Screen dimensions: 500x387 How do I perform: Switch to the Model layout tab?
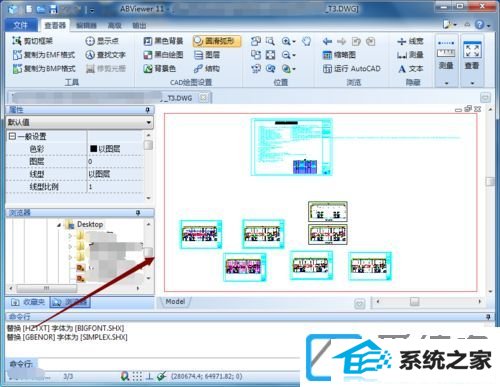[175, 302]
